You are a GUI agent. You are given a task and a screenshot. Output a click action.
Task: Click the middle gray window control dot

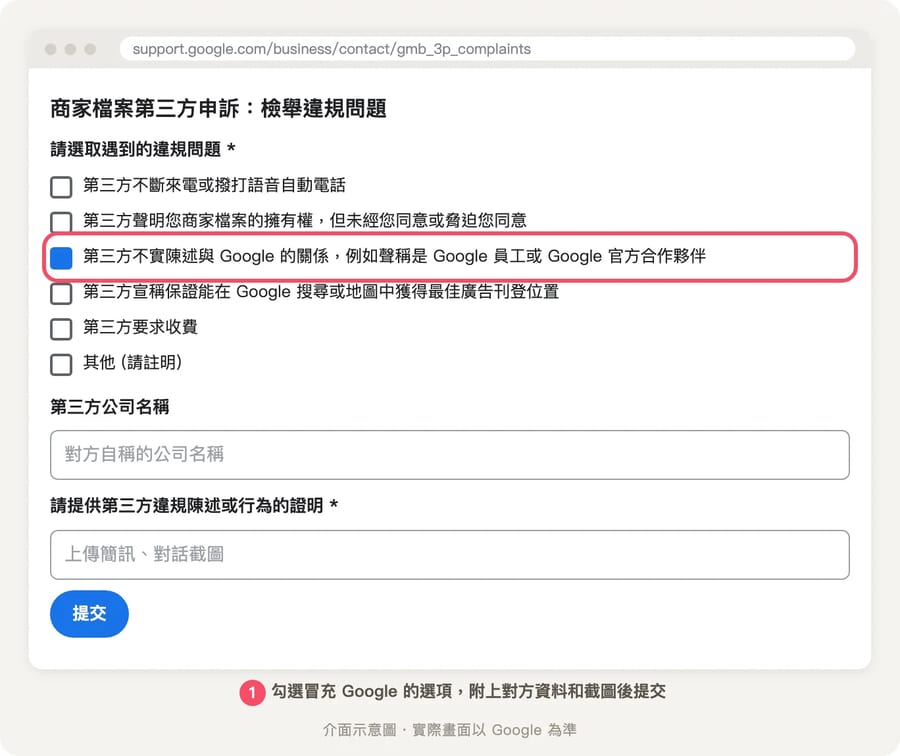71,49
